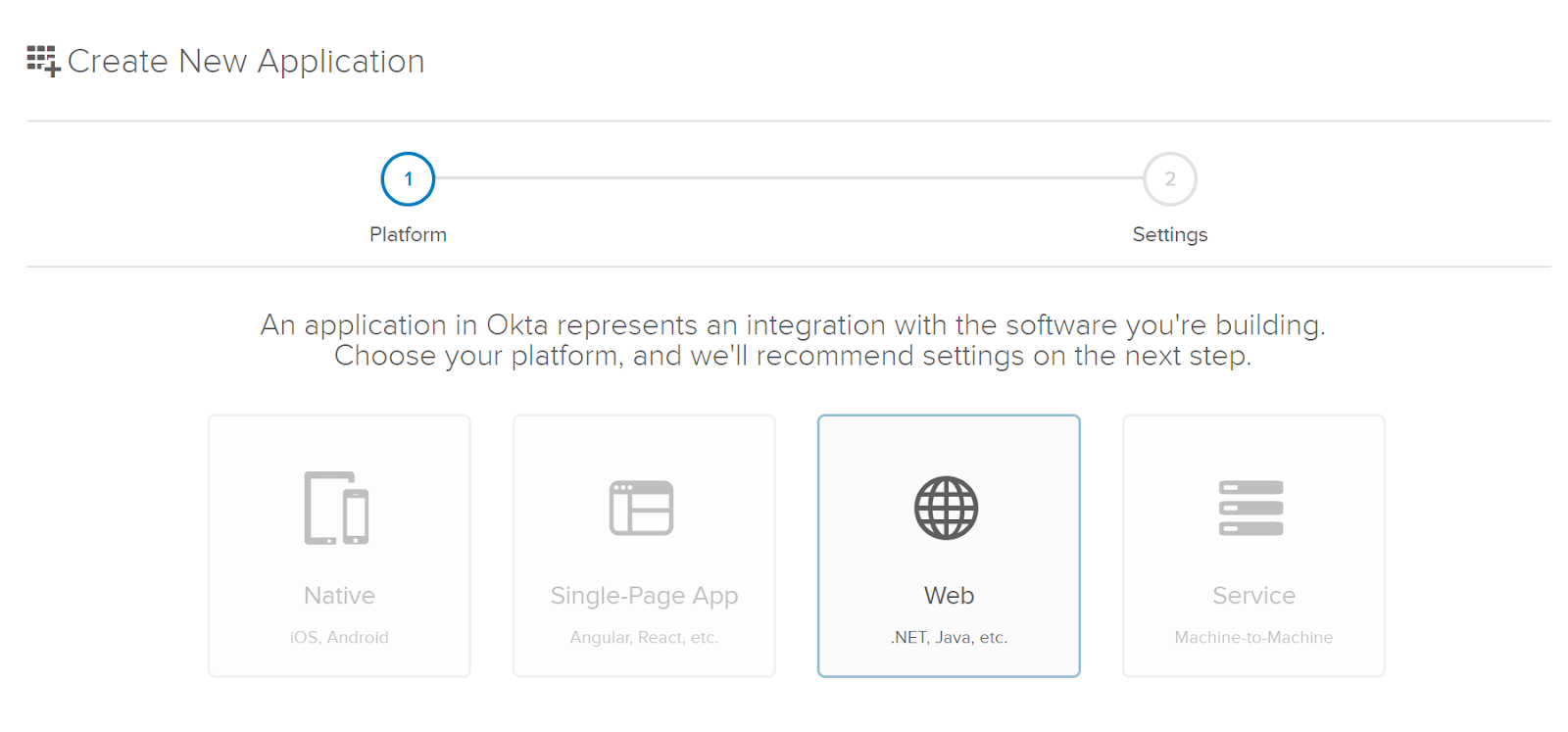Click the Single-Page App layout icon
The height and width of the screenshot is (732, 1568).
click(642, 508)
